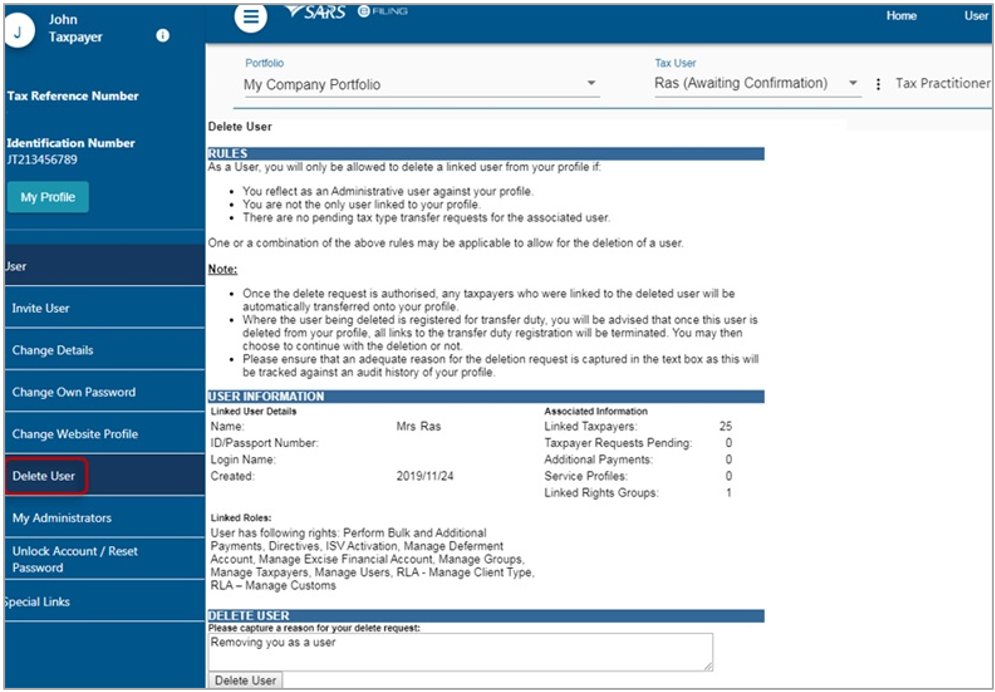
Task: Go to Home in top navigation
Action: (x=901, y=16)
